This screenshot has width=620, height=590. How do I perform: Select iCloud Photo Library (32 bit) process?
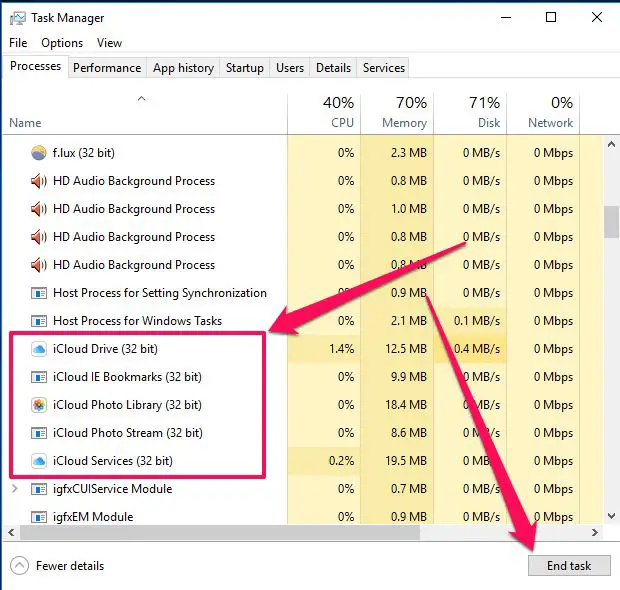click(127, 405)
